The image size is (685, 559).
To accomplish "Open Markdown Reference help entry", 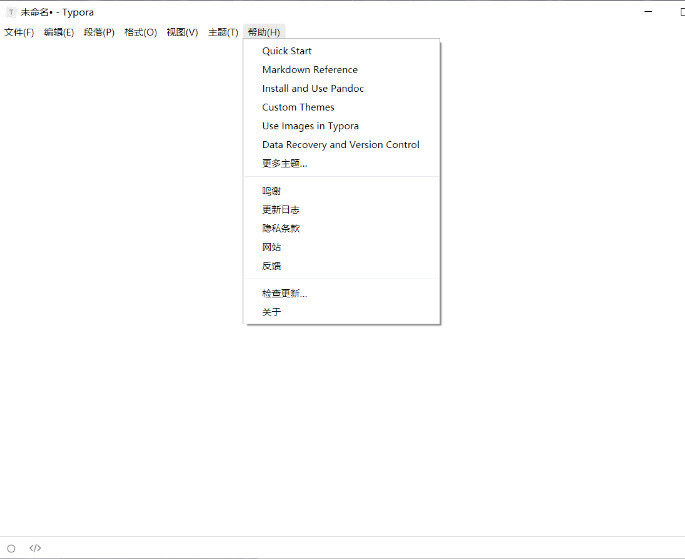I will [342, 69].
